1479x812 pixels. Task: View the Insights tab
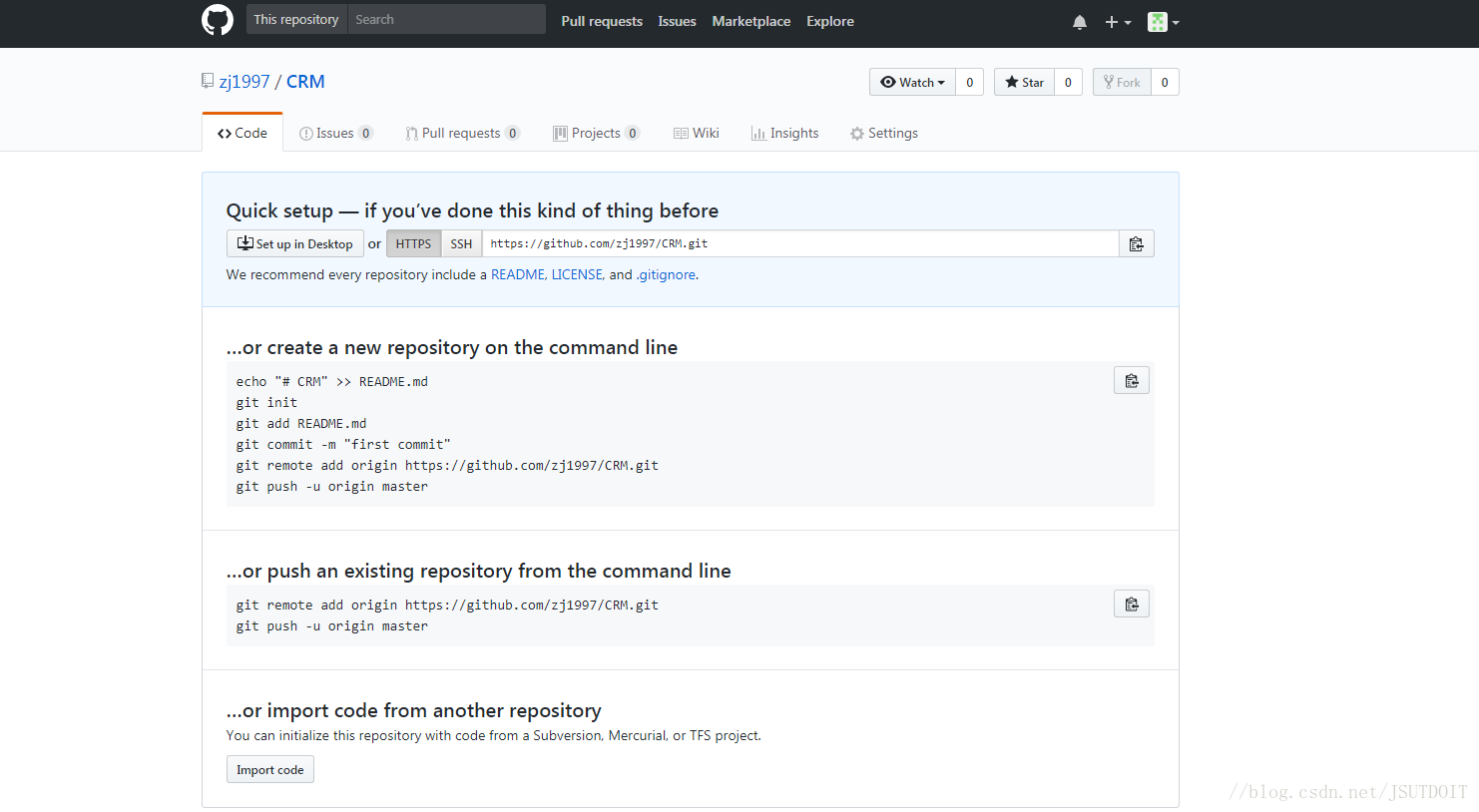[785, 133]
